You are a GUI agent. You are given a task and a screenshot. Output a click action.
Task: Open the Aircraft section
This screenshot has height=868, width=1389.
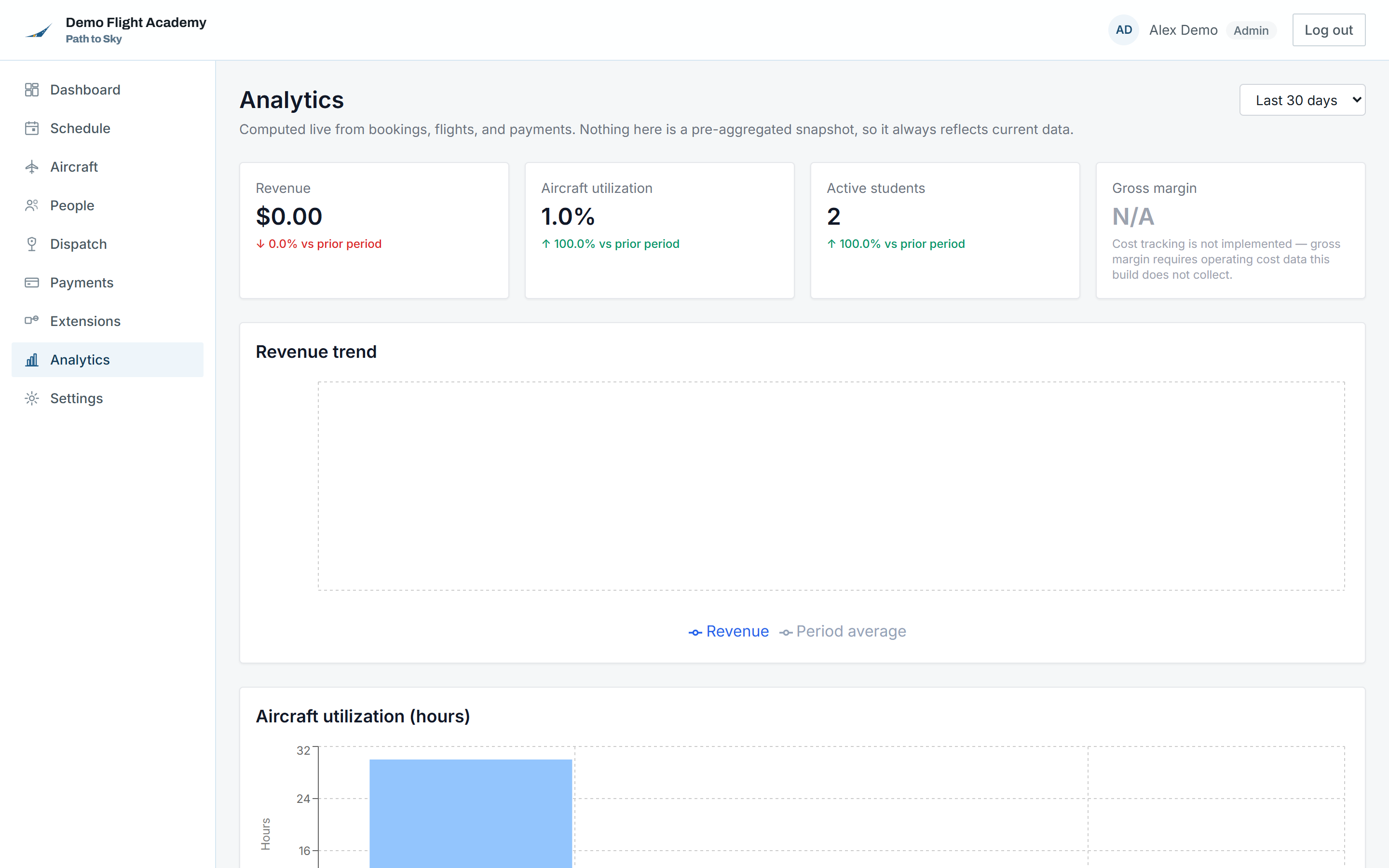tap(108, 166)
